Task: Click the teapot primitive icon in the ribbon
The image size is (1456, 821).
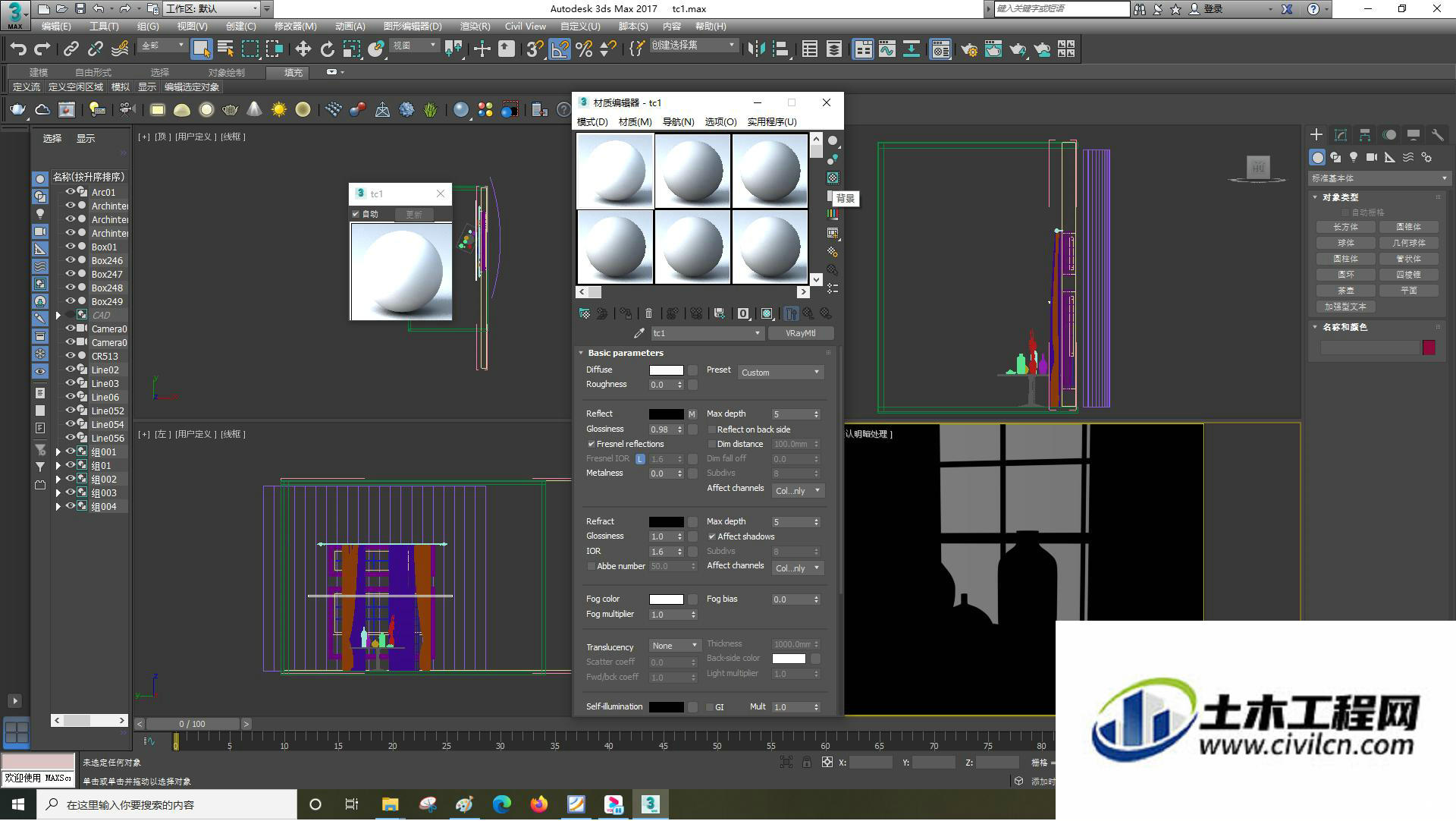Action: 231,110
